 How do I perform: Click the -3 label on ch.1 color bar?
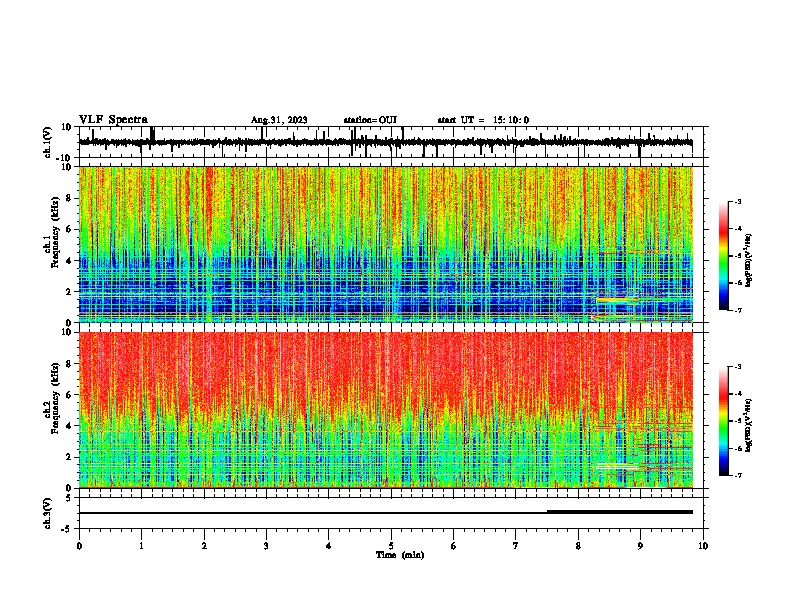[x=737, y=201]
